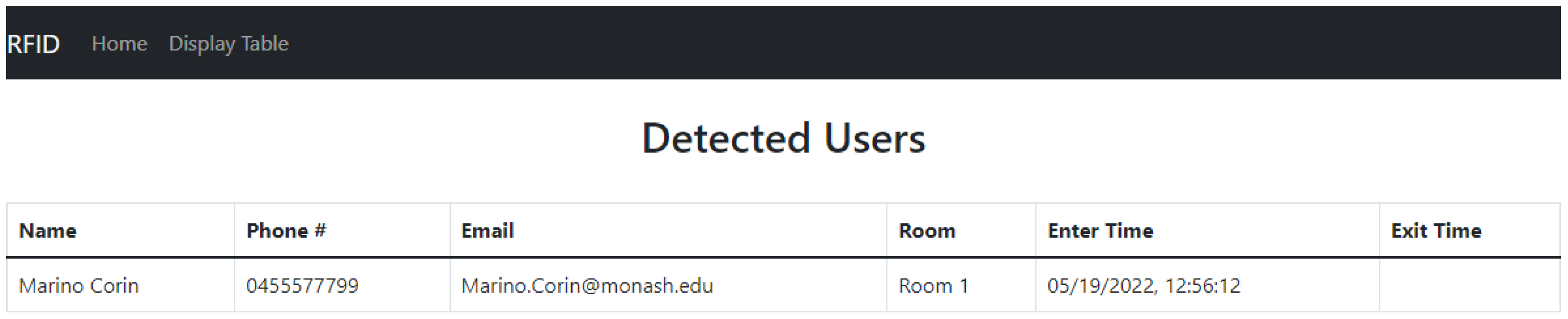Viewport: 1568px width, 319px height.
Task: Go to the Display Table page
Action: coord(228,44)
